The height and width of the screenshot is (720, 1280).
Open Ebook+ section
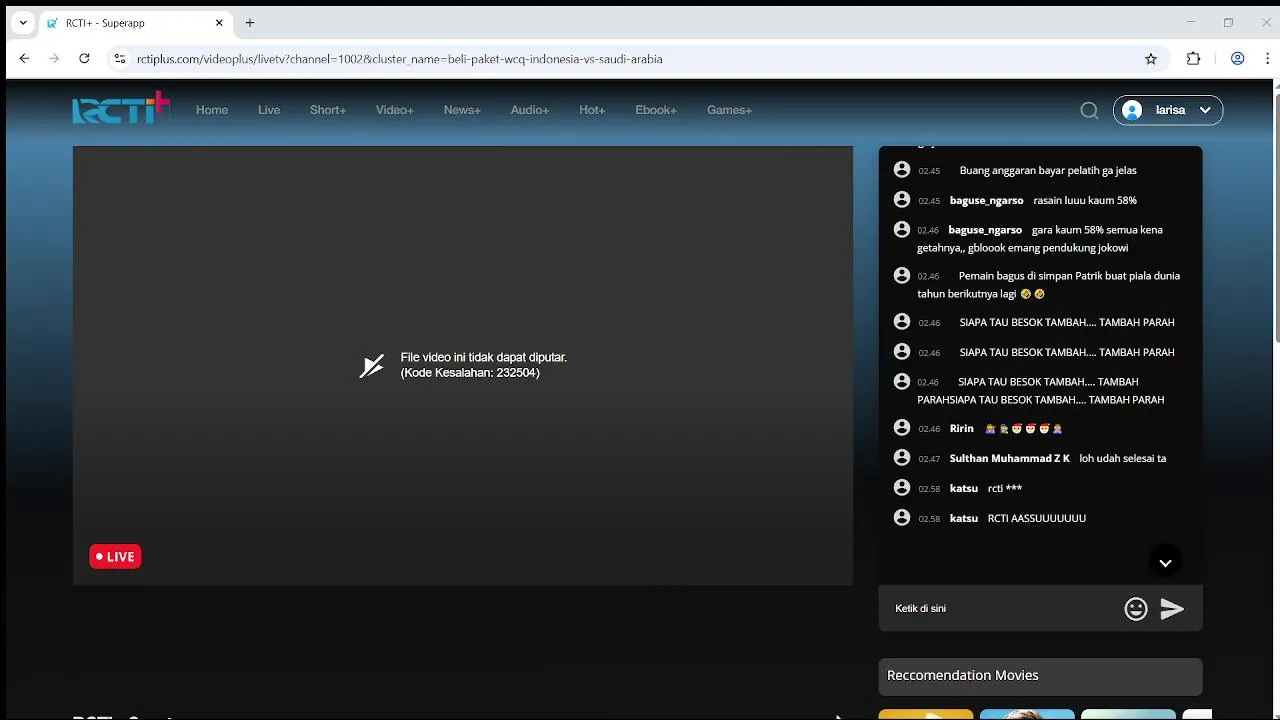point(656,110)
